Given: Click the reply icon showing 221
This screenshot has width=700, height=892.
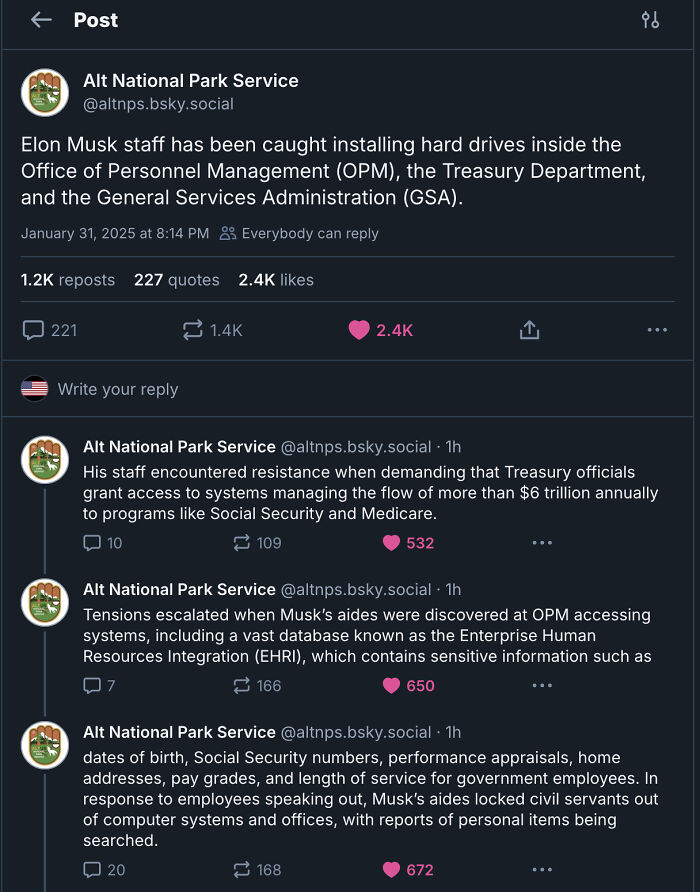Looking at the screenshot, I should [33, 330].
